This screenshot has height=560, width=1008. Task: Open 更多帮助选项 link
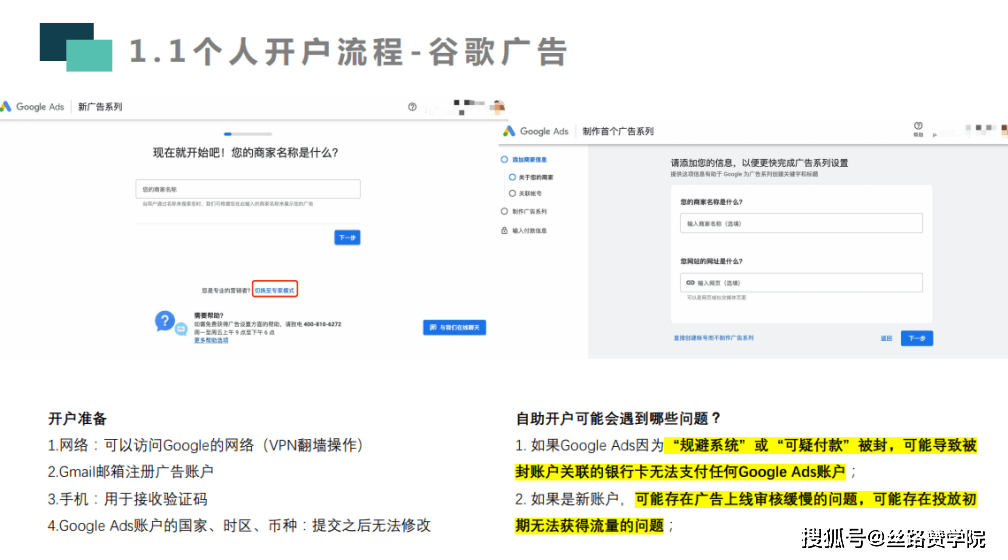(x=211, y=340)
